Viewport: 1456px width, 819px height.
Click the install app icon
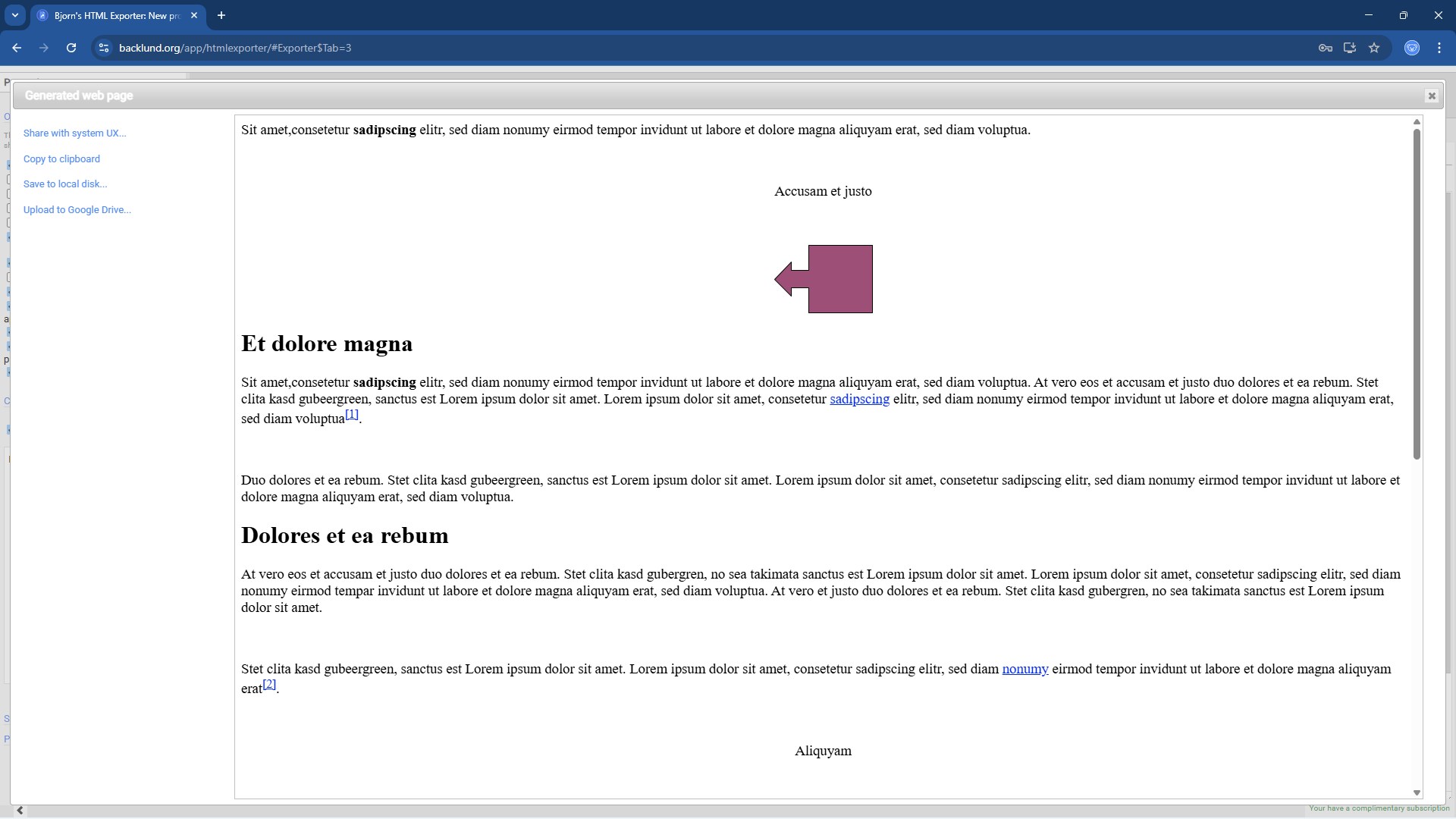(1349, 48)
